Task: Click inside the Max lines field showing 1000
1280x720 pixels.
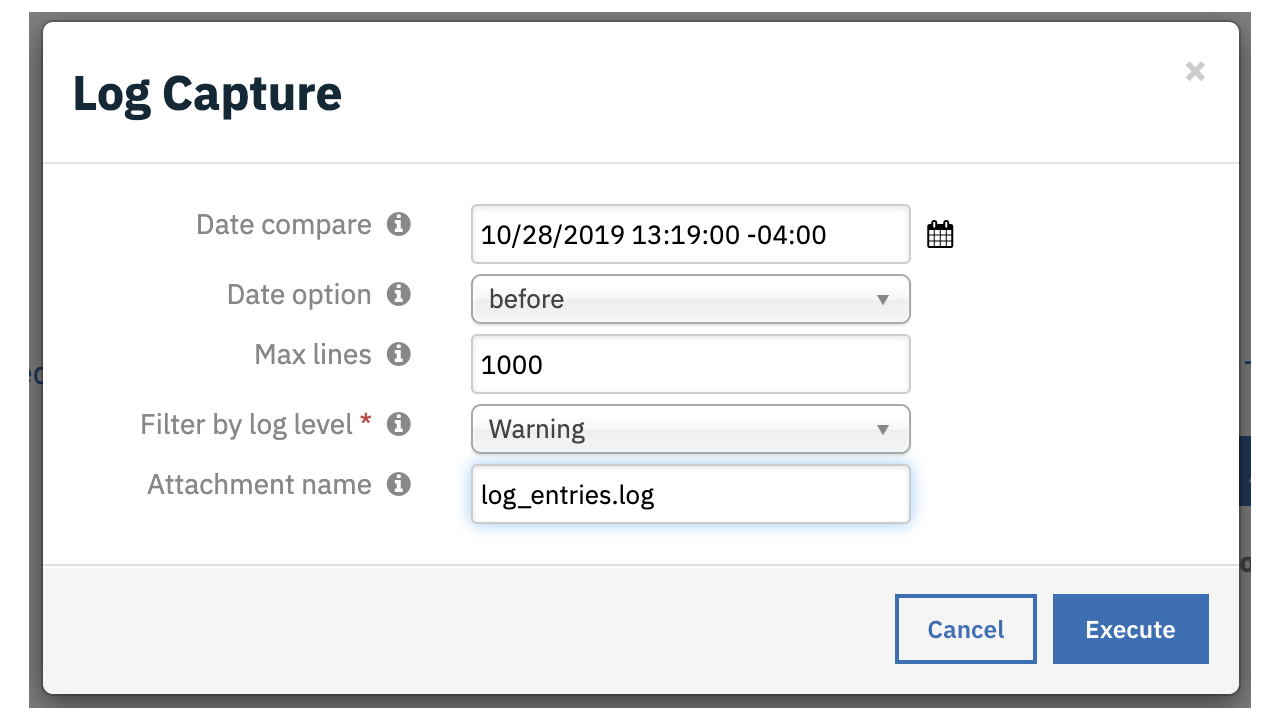Action: pyautogui.click(x=690, y=364)
